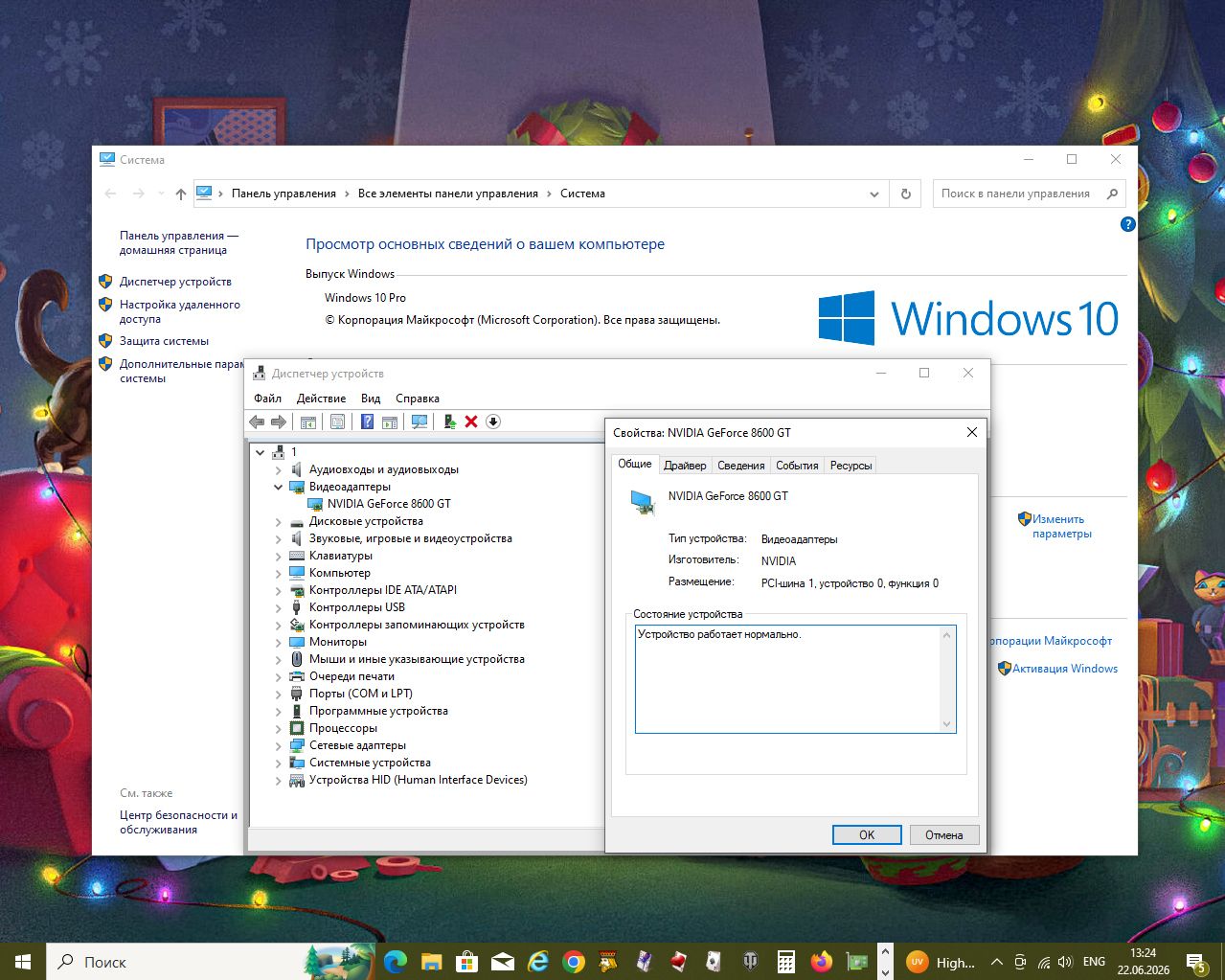Click the Отмена button
1225x980 pixels.
(x=944, y=834)
